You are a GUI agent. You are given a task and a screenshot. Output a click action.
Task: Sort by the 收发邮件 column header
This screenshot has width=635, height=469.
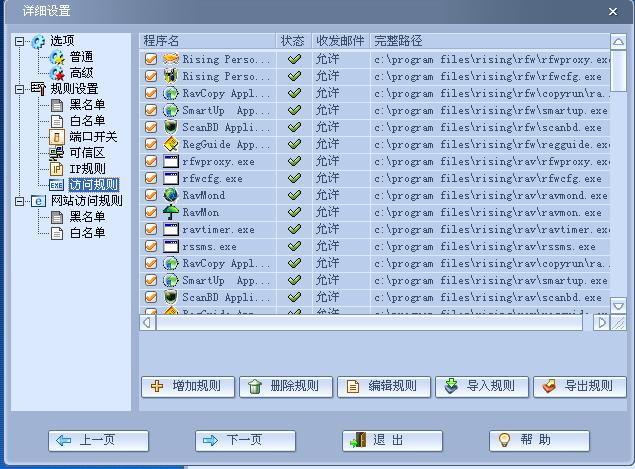point(341,41)
